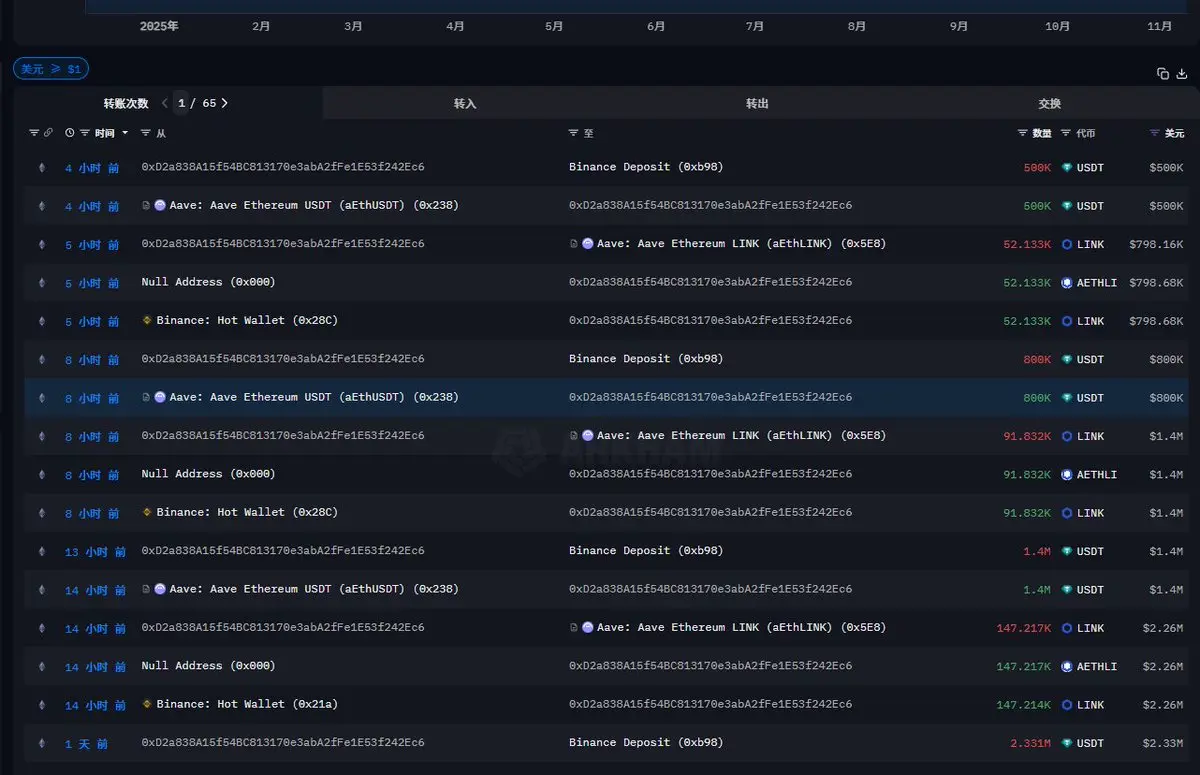The image size is (1200, 775).
Task: Click the filter icon beside the 从 column header
Action: click(x=146, y=133)
